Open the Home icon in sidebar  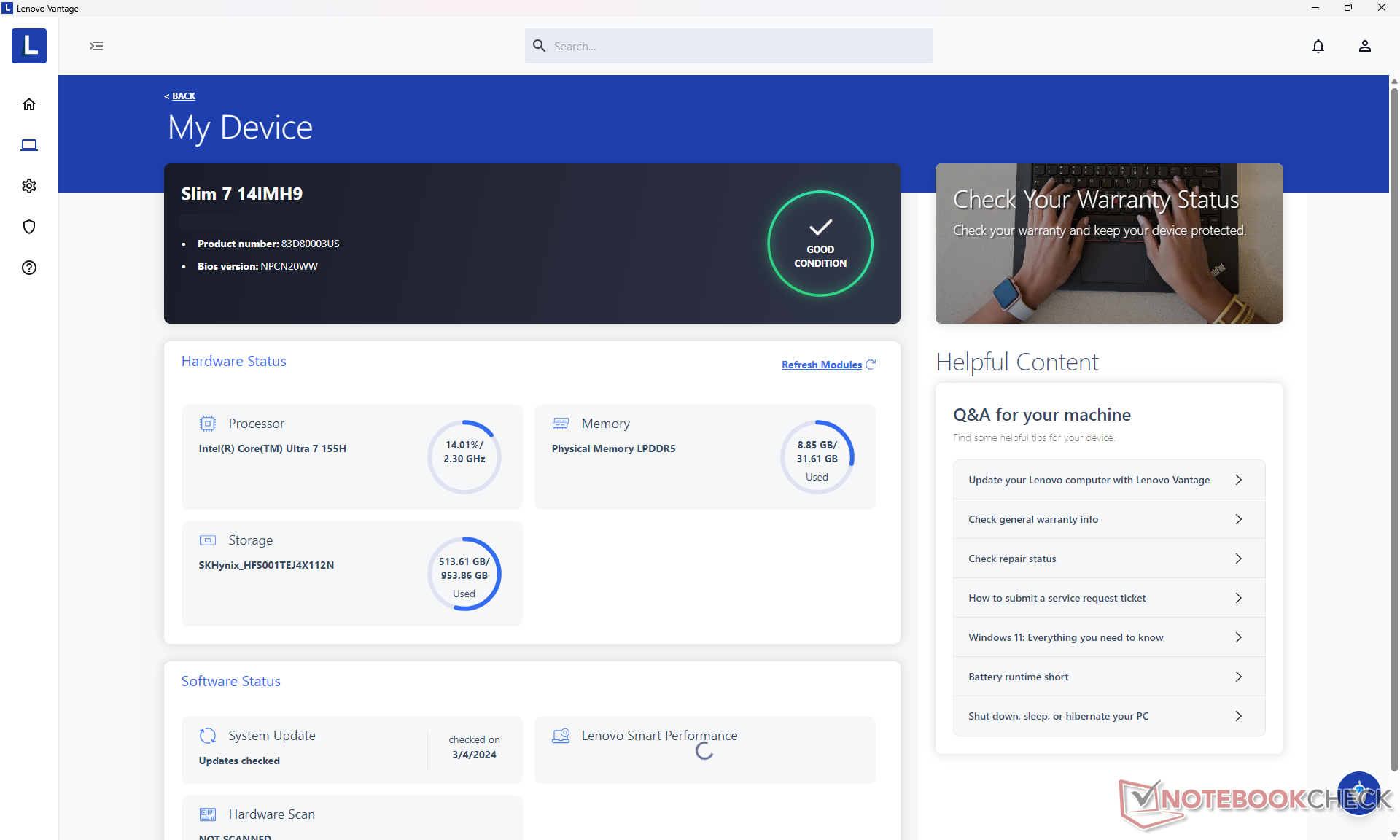pos(29,104)
